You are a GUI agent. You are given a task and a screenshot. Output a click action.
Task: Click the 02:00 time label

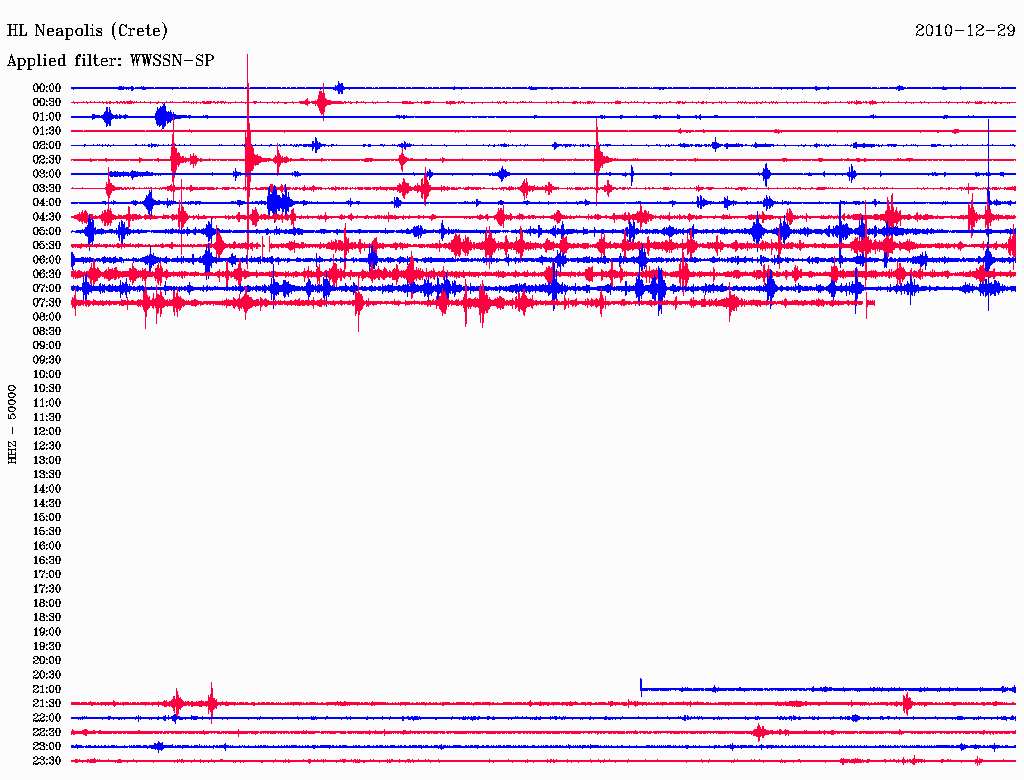coord(47,145)
